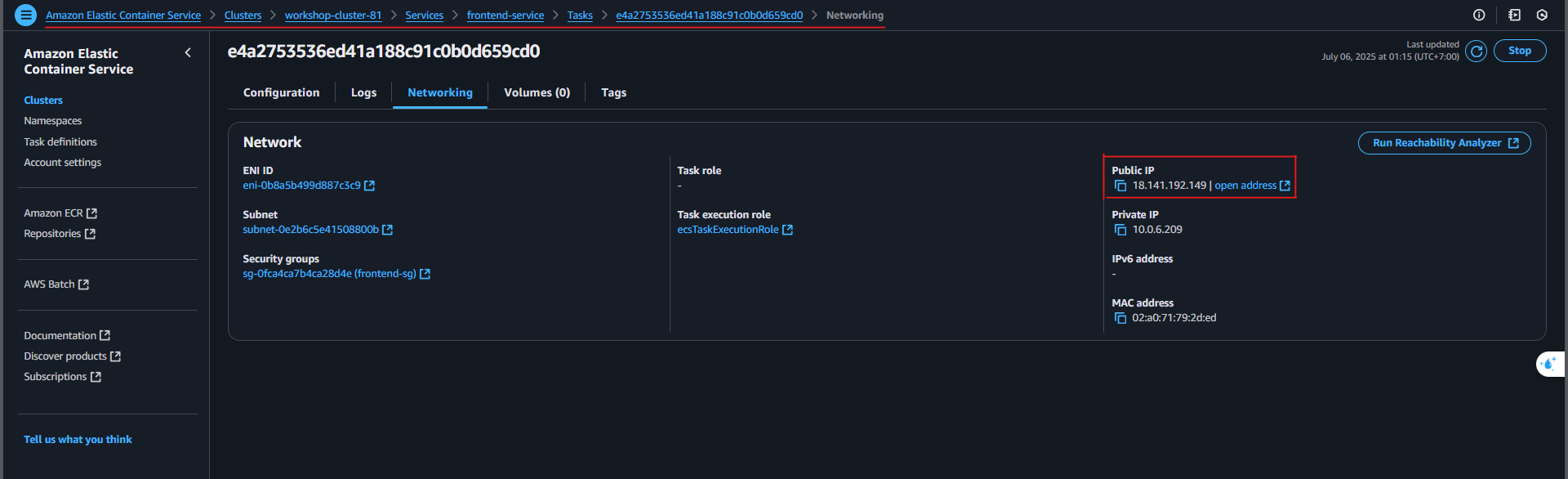The height and width of the screenshot is (479, 1568).
Task: Copy the private IP 10.0.6.209
Action: [1120, 231]
